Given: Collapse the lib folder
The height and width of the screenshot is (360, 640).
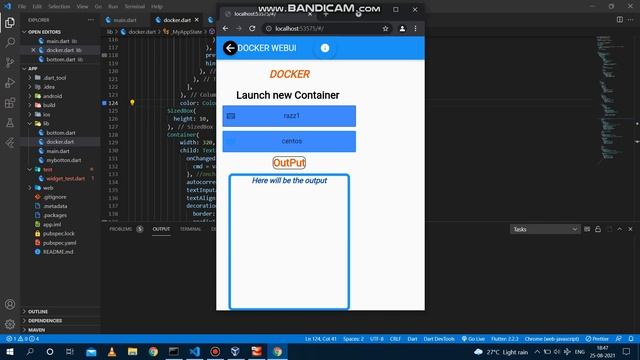Looking at the screenshot, I should pyautogui.click(x=46, y=123).
